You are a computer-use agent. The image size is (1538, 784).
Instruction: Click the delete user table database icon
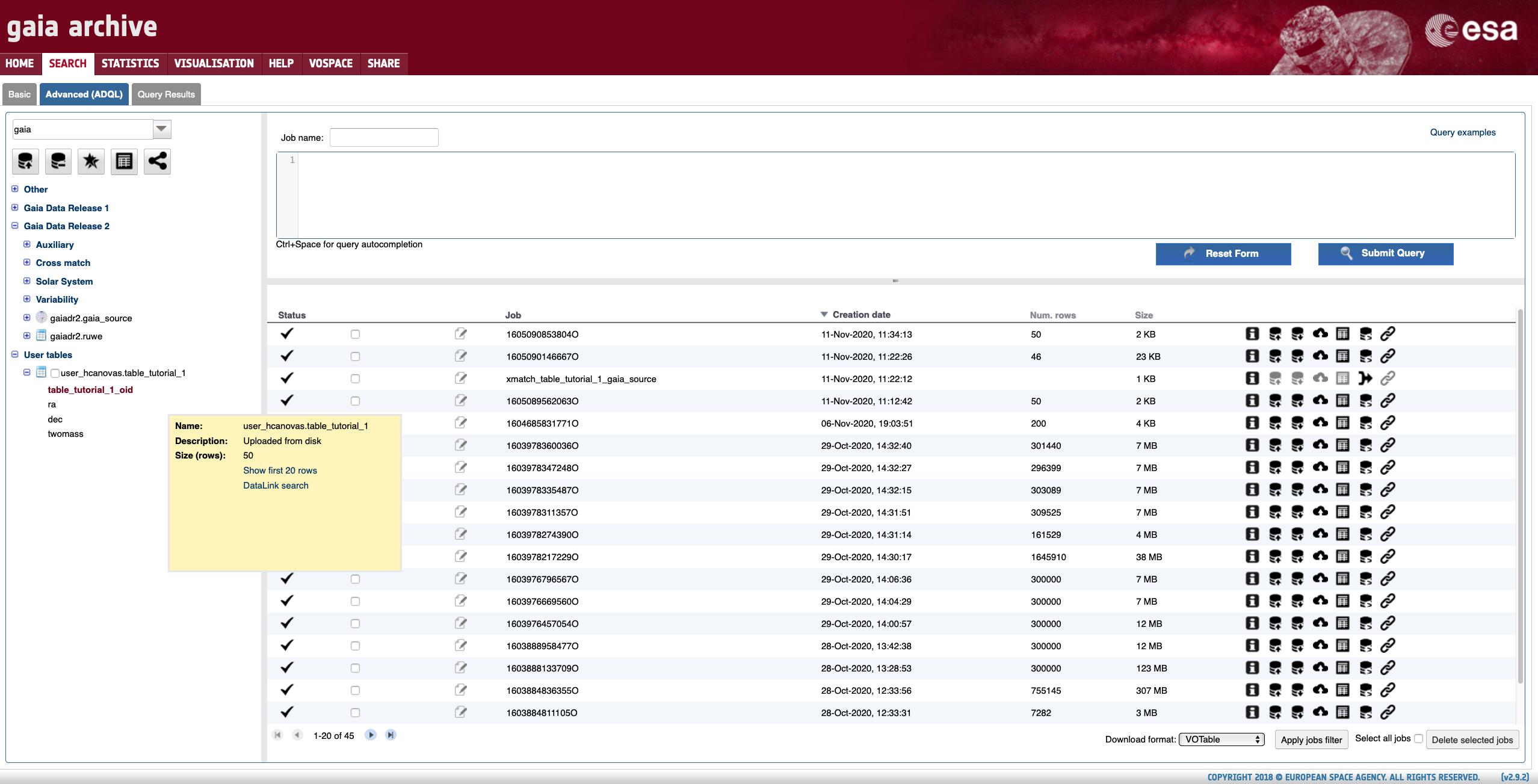[58, 161]
